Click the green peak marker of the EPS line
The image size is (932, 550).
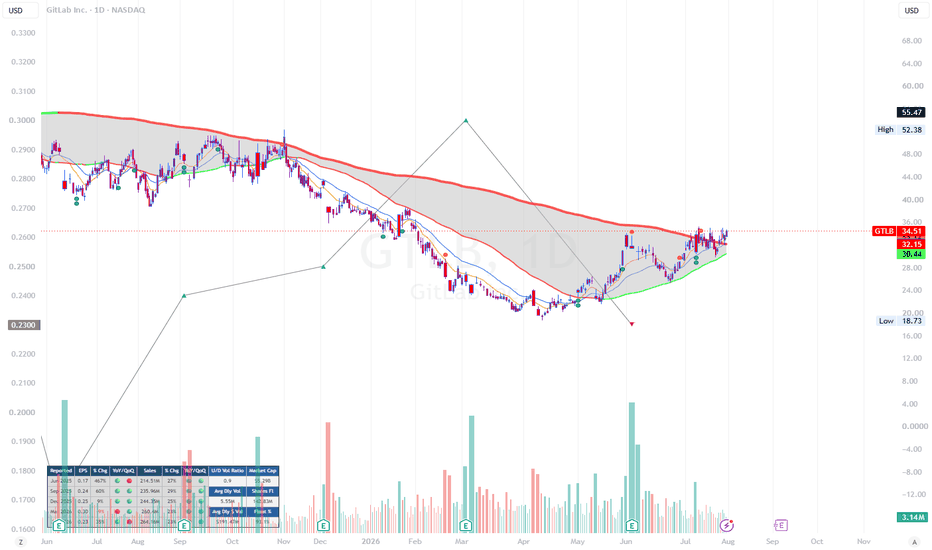tap(466, 121)
